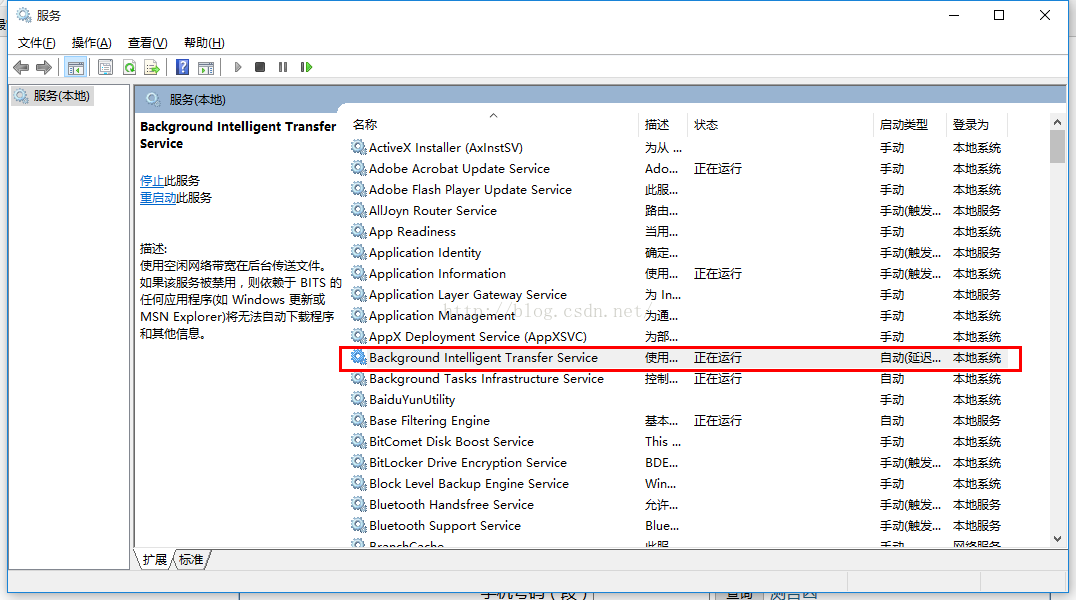Viewport: 1076px width, 600px height.
Task: Toggle the console tree pane icon
Action: click(x=75, y=67)
